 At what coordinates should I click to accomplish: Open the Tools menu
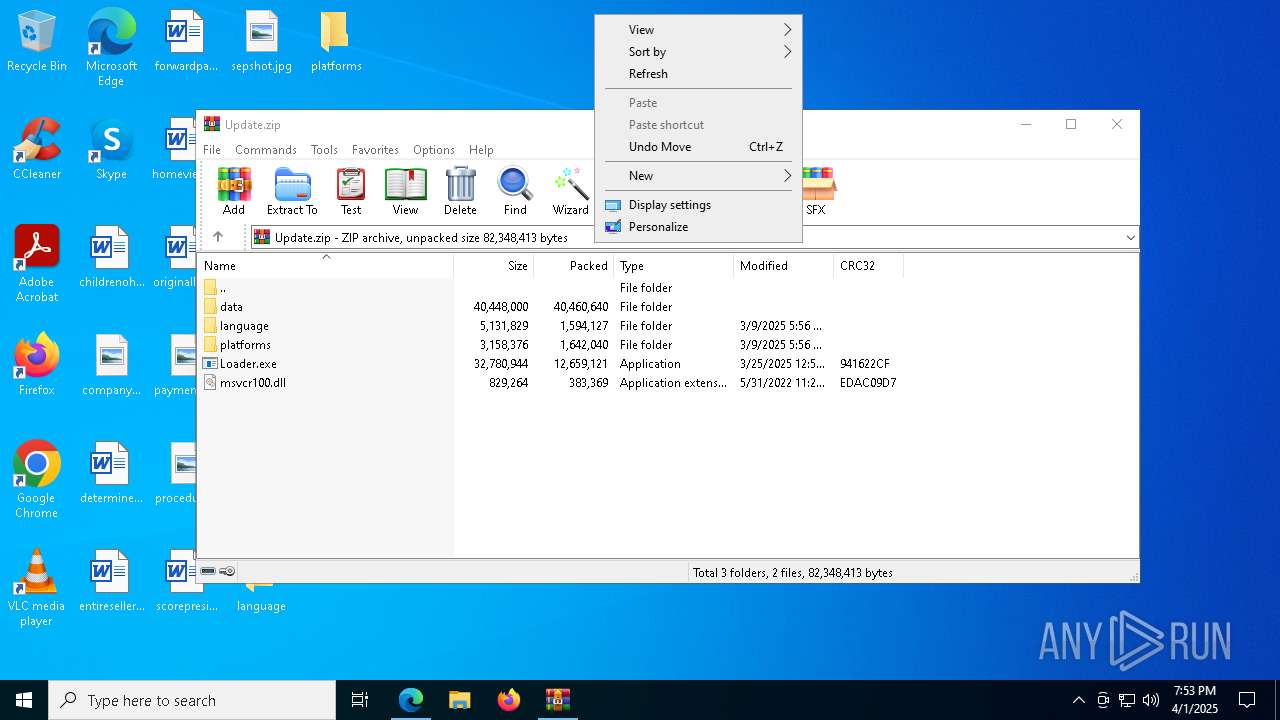[324, 150]
